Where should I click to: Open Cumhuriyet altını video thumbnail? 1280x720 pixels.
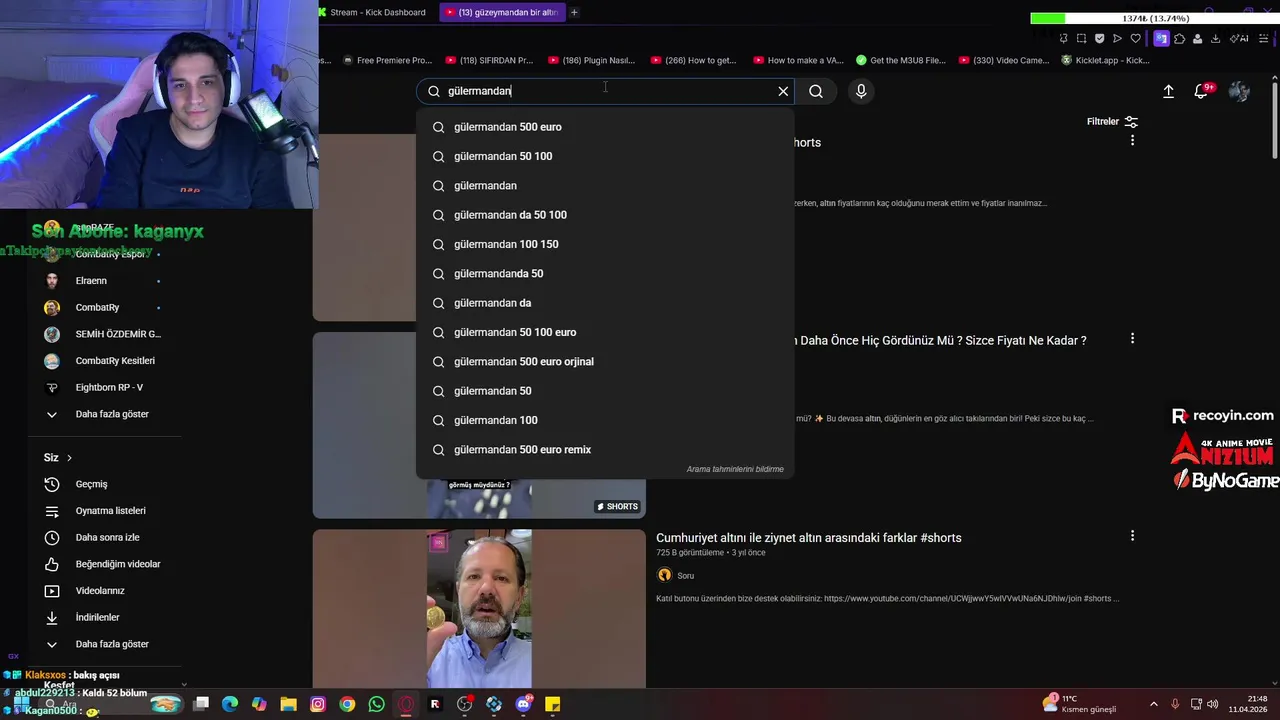(x=479, y=608)
